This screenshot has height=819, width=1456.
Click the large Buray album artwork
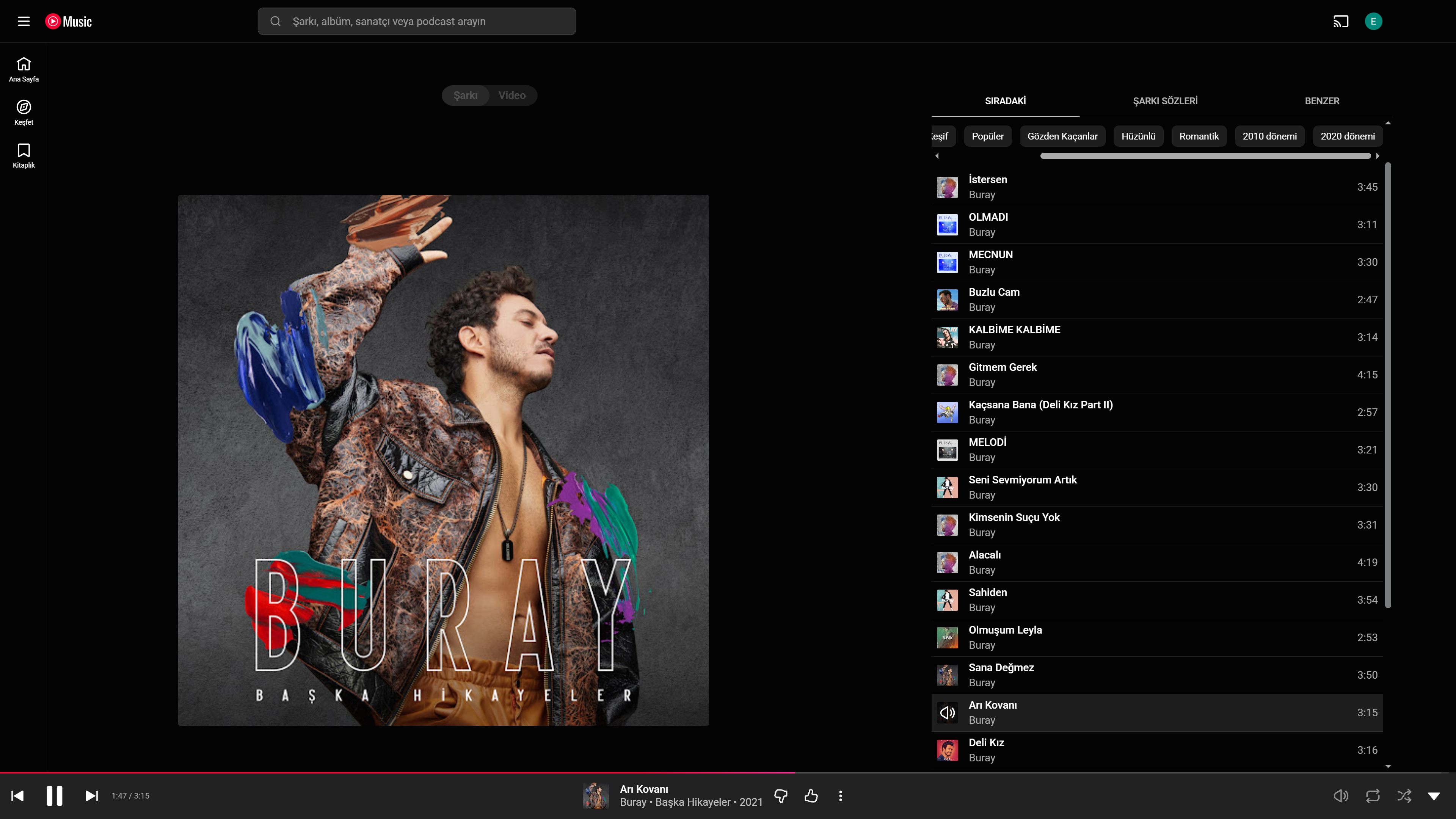[443, 460]
